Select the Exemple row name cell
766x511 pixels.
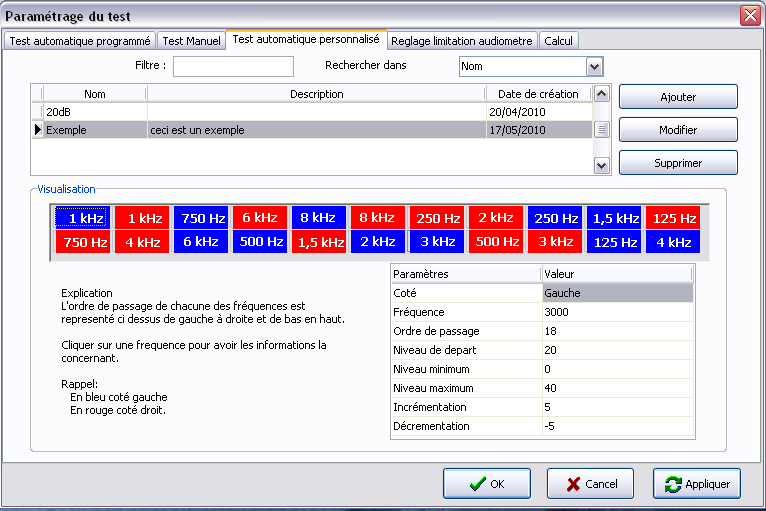(x=95, y=130)
